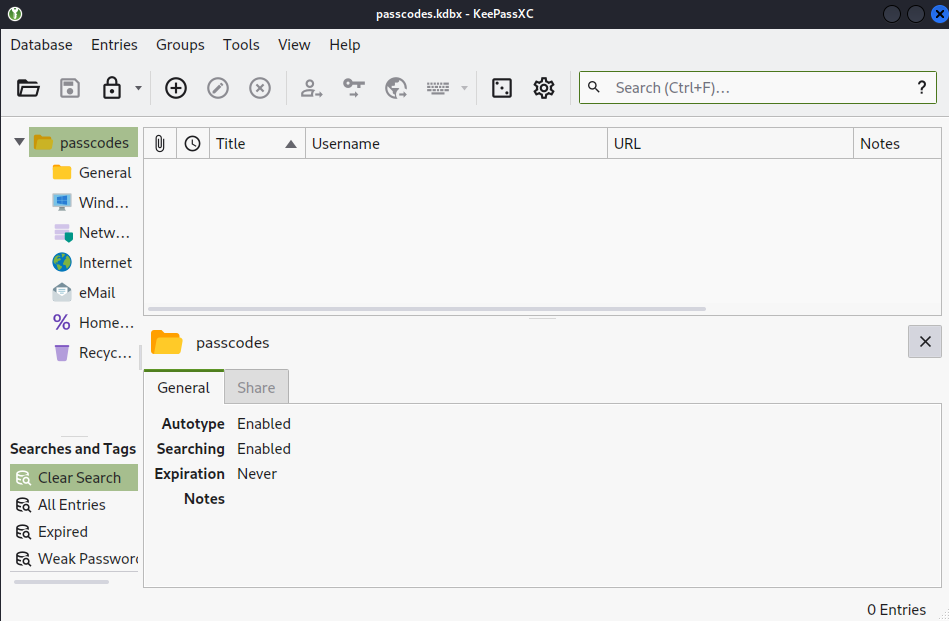Open the Help menu

[x=345, y=45]
